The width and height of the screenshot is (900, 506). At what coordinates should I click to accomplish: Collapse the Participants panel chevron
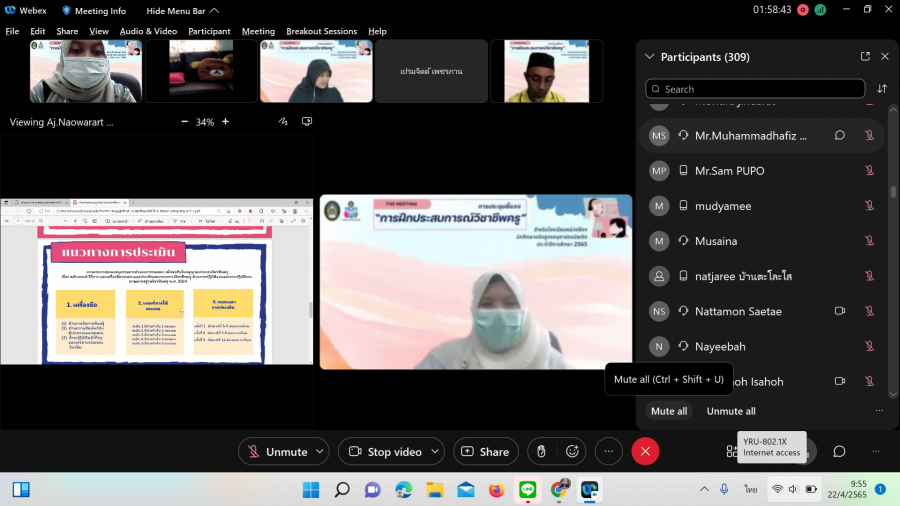(649, 57)
